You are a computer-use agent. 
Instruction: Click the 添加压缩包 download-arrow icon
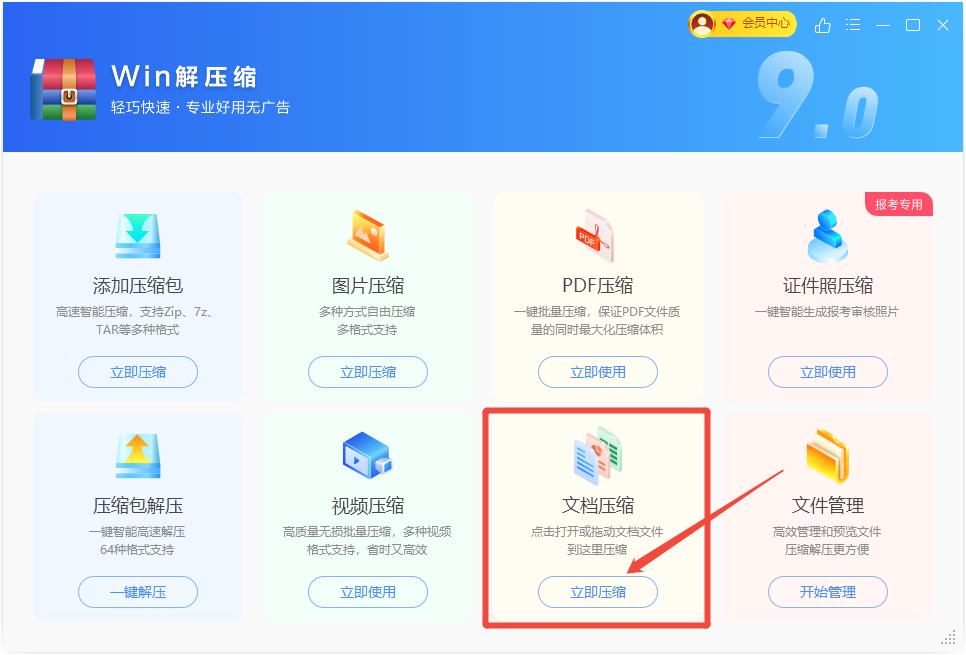(138, 236)
